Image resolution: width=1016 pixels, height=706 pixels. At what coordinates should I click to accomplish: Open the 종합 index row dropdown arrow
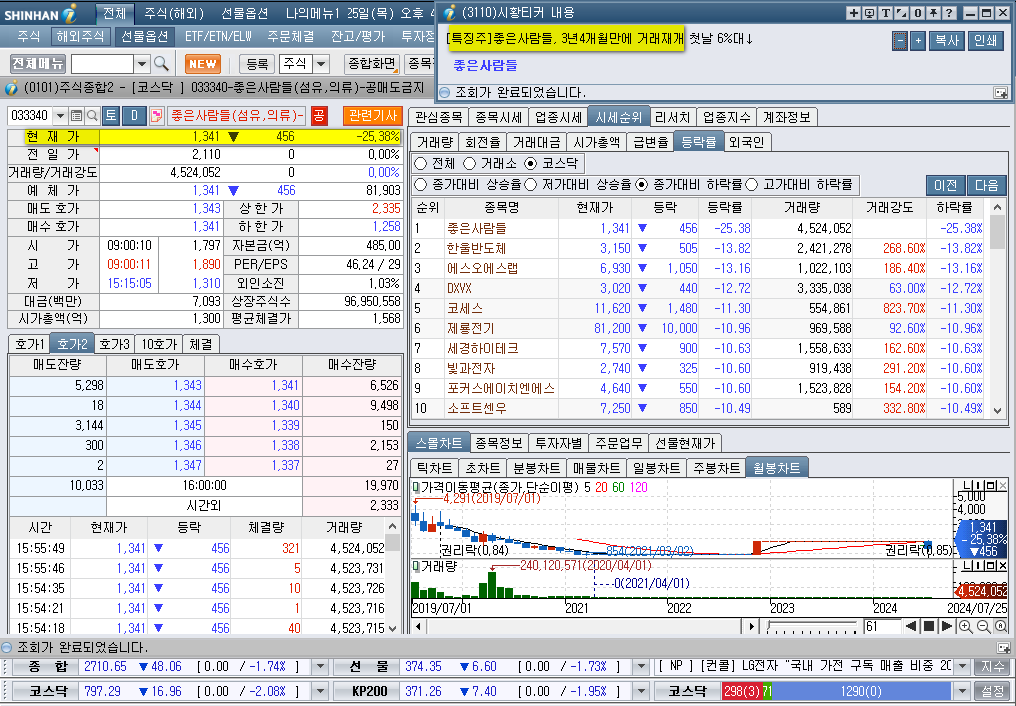[x=320, y=666]
